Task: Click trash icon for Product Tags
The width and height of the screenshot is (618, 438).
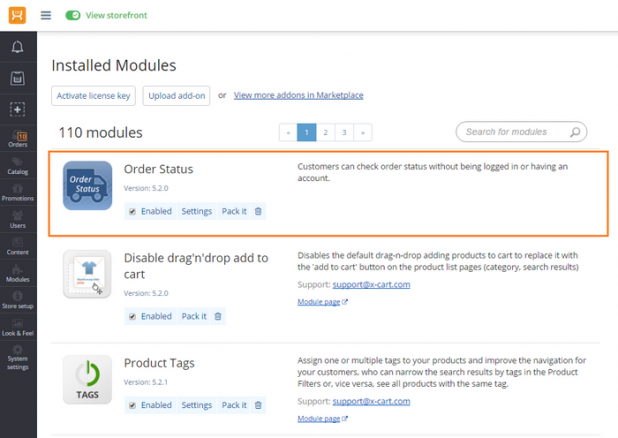Action: (258, 405)
